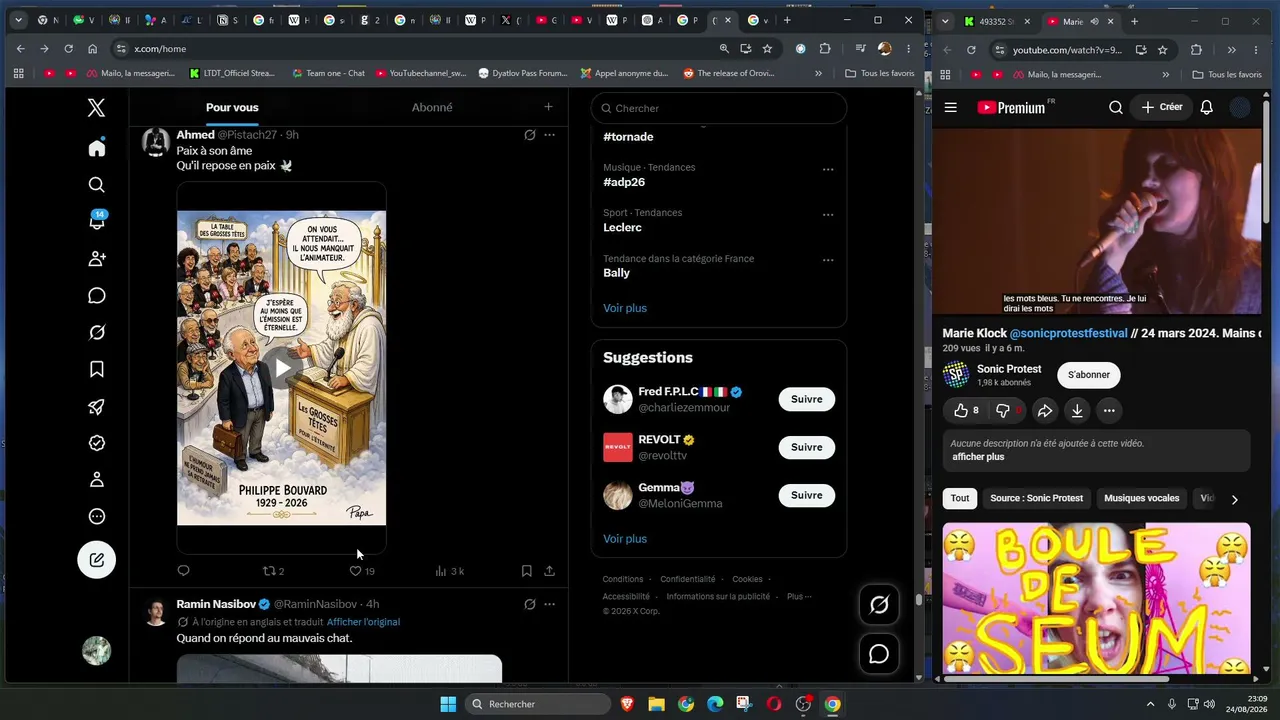Share Ahmed's post via share icon
This screenshot has width=1280, height=720.
tap(549, 571)
